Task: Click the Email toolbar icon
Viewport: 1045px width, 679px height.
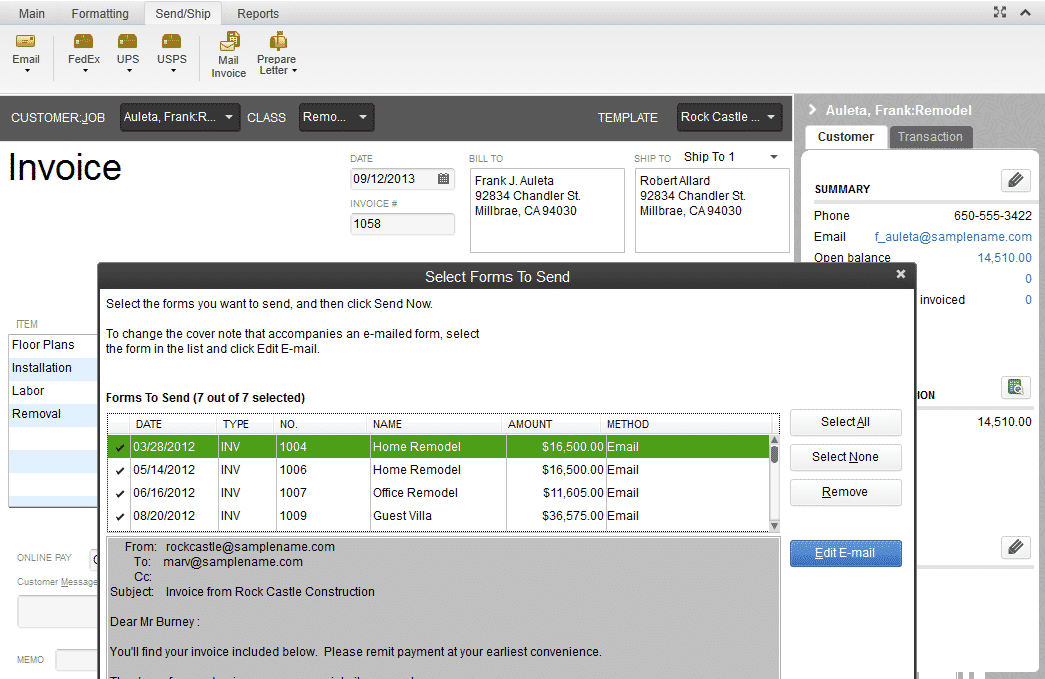Action: [x=25, y=41]
